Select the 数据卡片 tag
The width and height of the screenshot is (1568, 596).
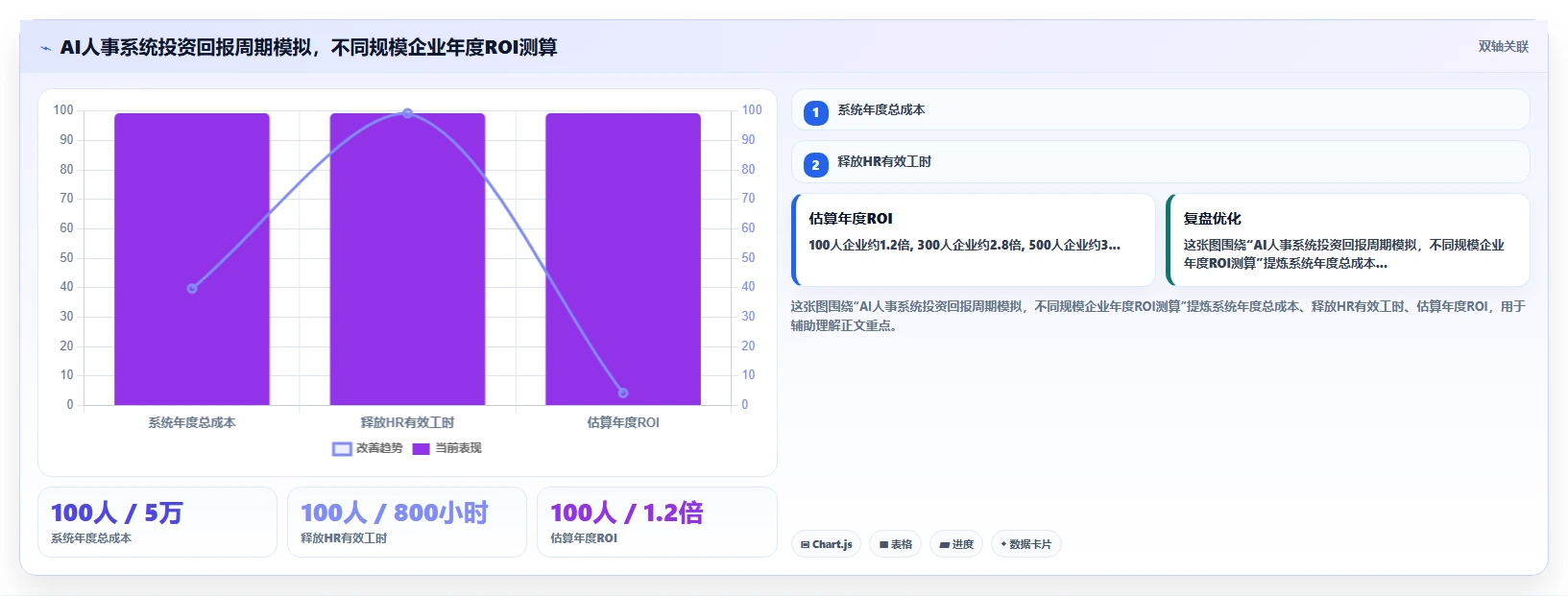click(1026, 544)
